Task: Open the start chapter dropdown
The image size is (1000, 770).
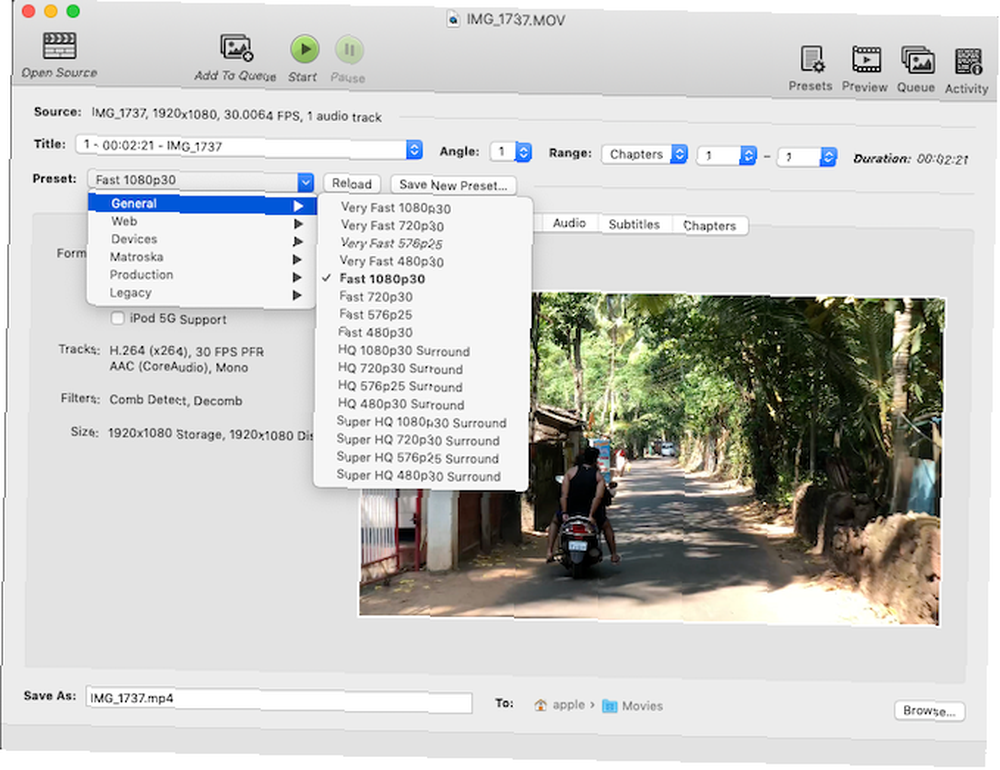Action: 726,156
